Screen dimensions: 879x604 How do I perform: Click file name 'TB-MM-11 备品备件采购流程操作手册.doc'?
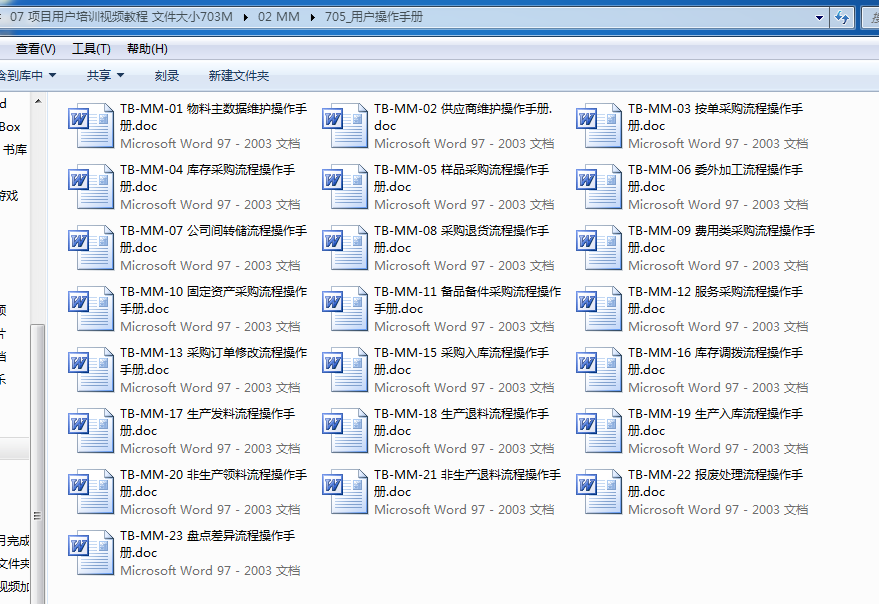tap(468, 301)
